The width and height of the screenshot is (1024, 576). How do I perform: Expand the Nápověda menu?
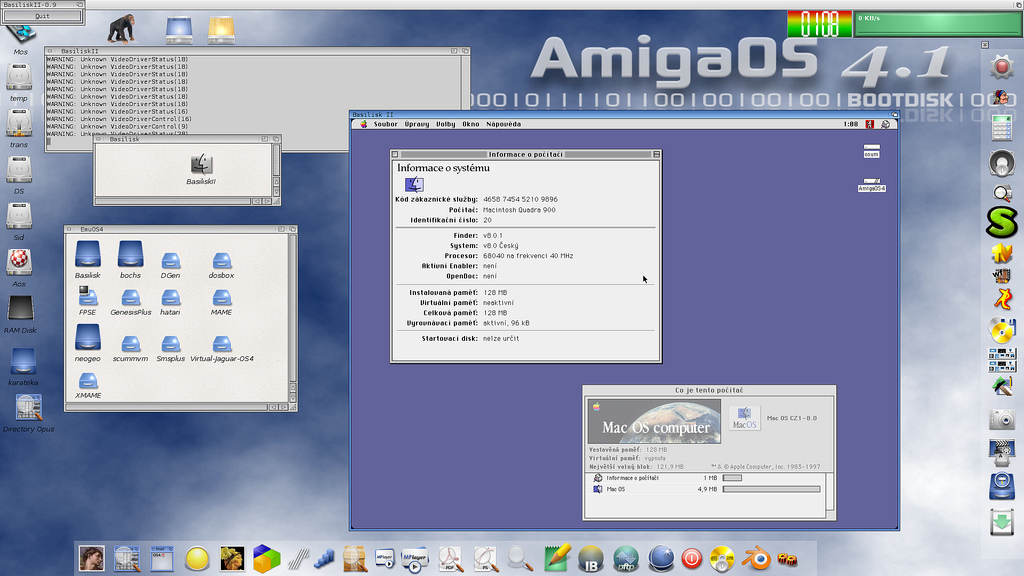coord(503,124)
